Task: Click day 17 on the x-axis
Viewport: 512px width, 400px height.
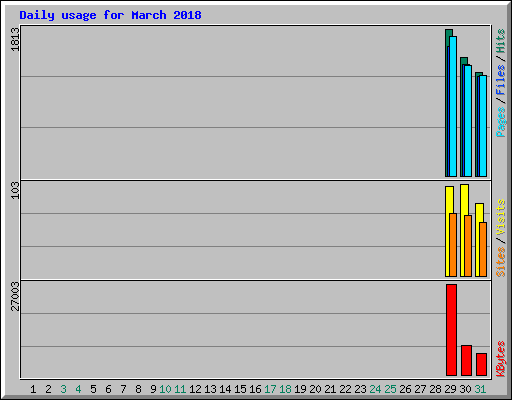Action: pyautogui.click(x=270, y=389)
